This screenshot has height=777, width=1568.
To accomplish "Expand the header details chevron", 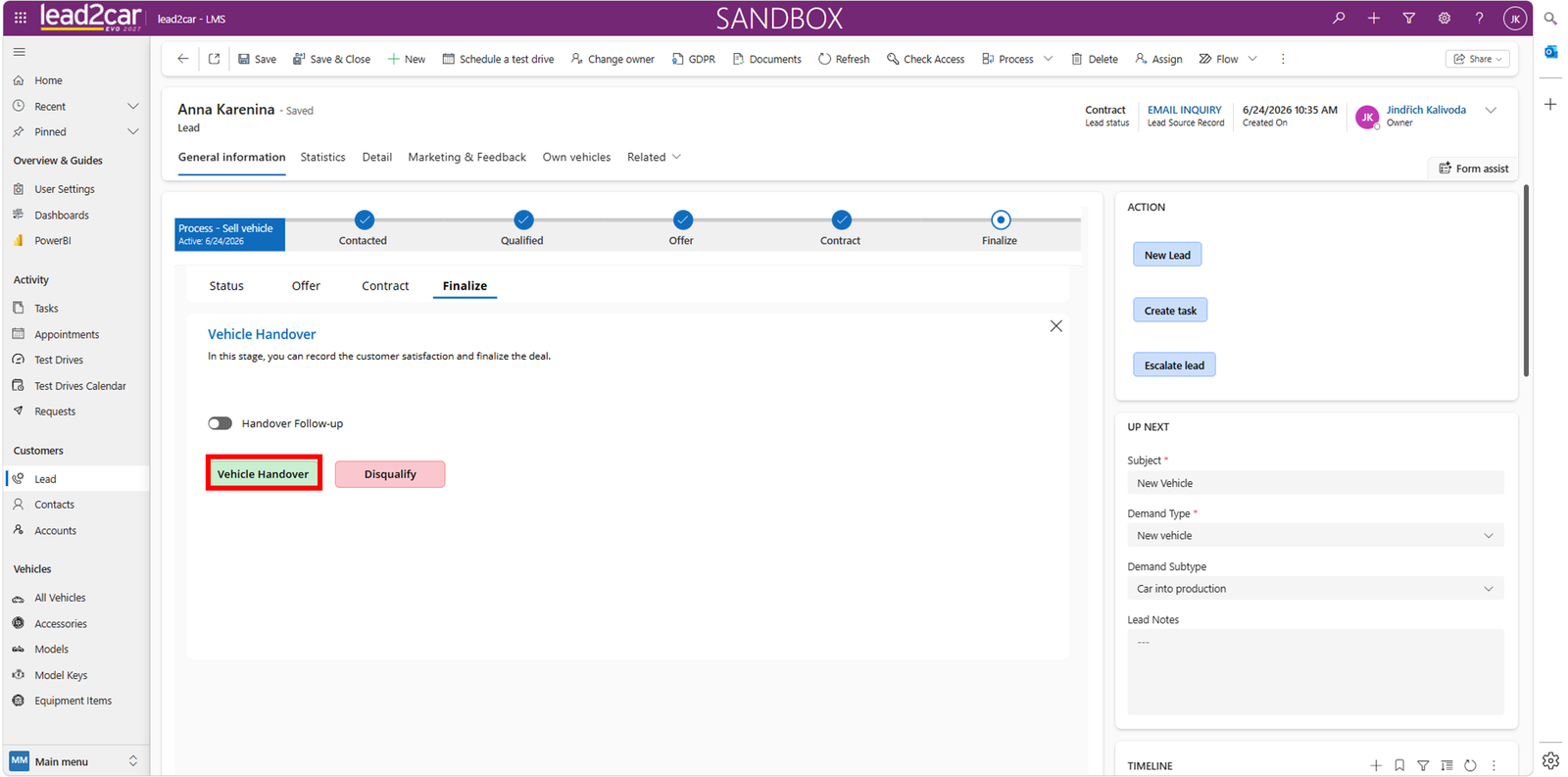I will 1491,110.
